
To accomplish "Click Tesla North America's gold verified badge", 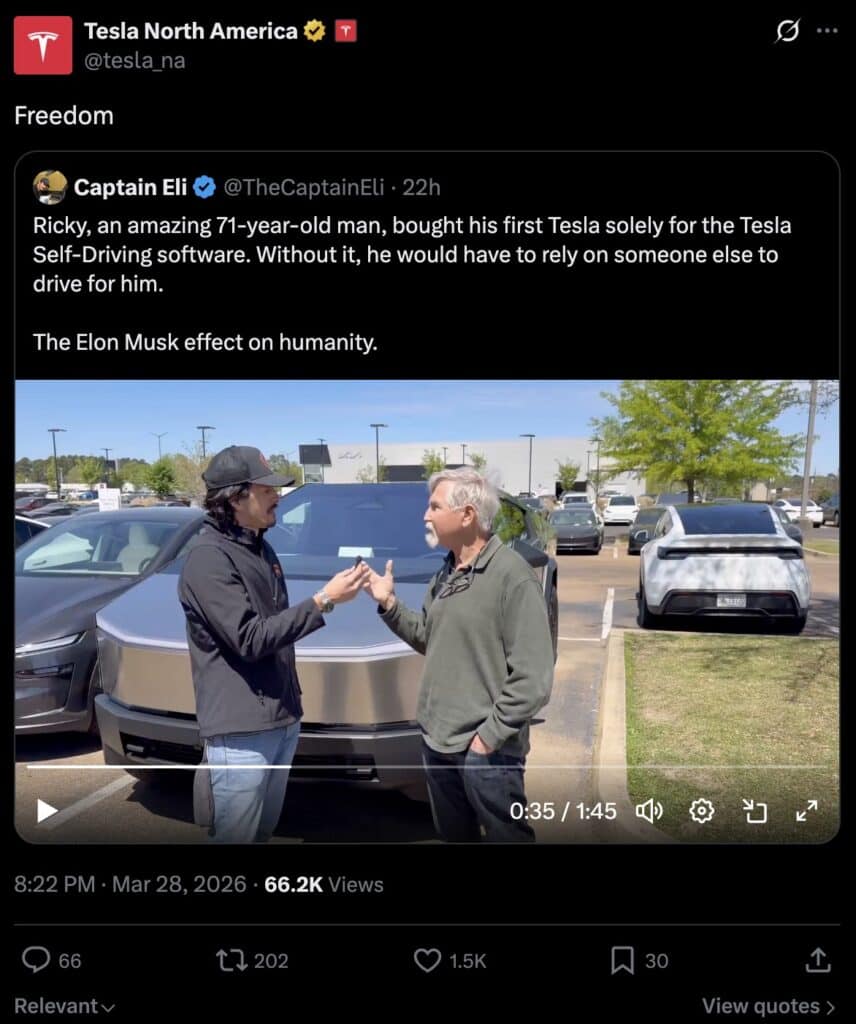I will pyautogui.click(x=313, y=30).
